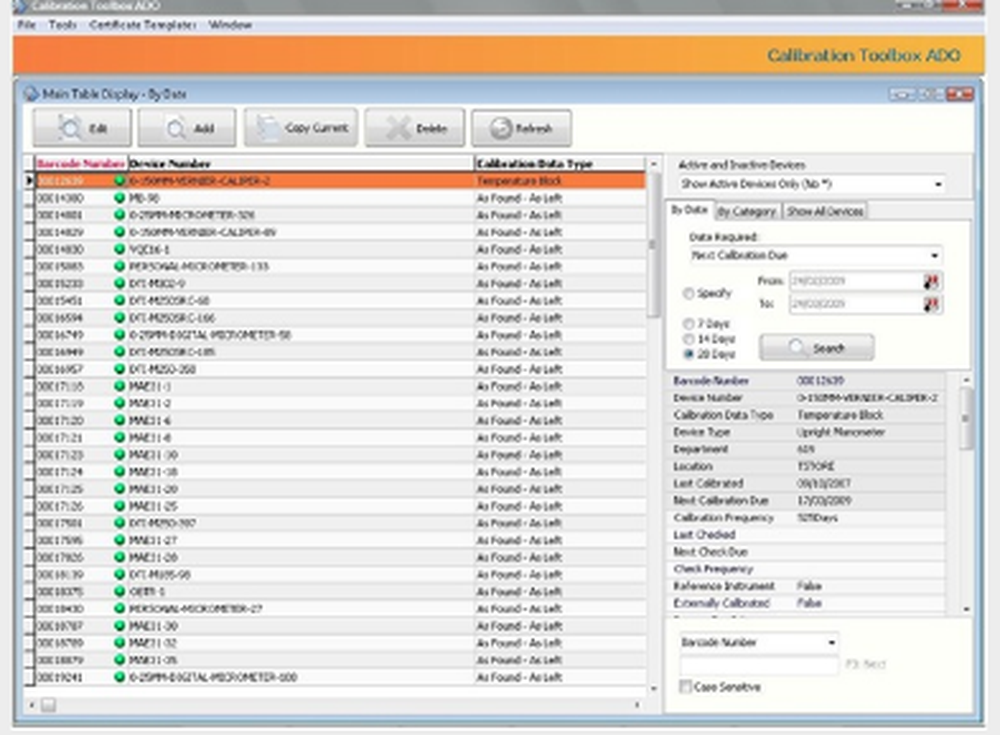Viewport: 1000px width, 735px height.
Task: Click green status dot on selected VERNIER-CALIPER-2 row
Action: pyautogui.click(x=119, y=181)
